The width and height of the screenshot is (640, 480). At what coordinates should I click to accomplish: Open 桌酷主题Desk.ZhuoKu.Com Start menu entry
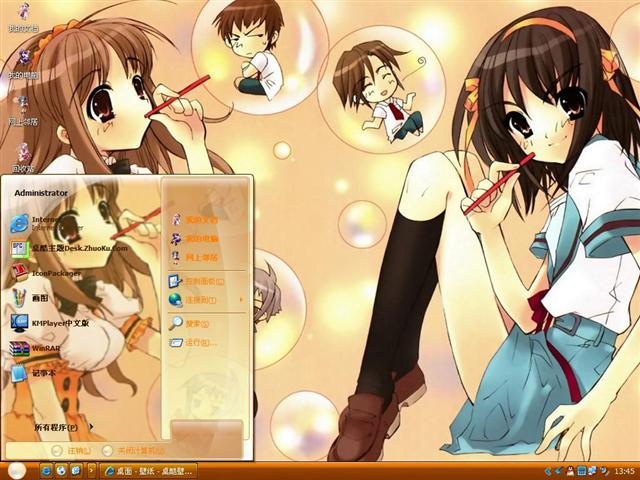(69, 248)
